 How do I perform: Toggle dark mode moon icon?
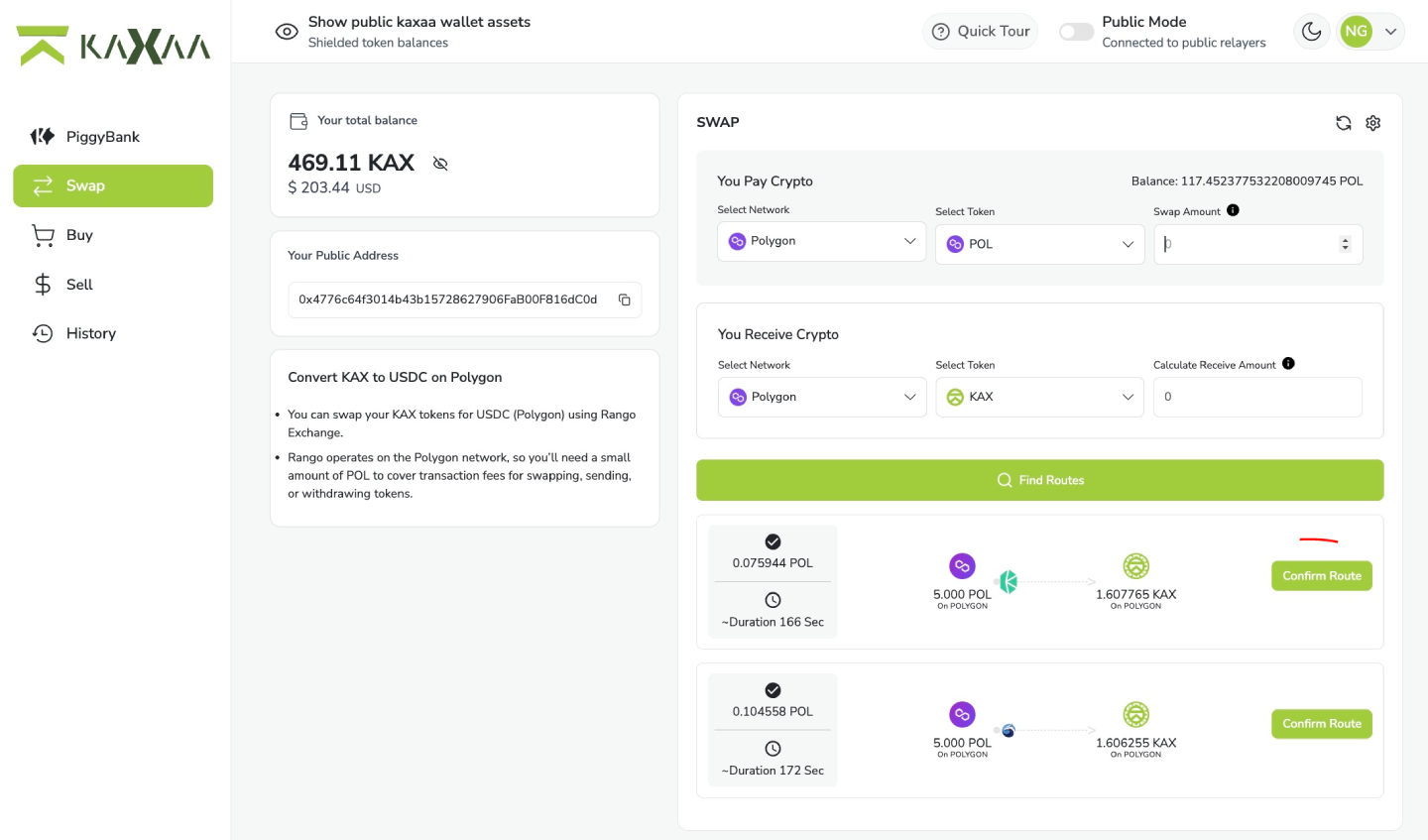[x=1311, y=32]
